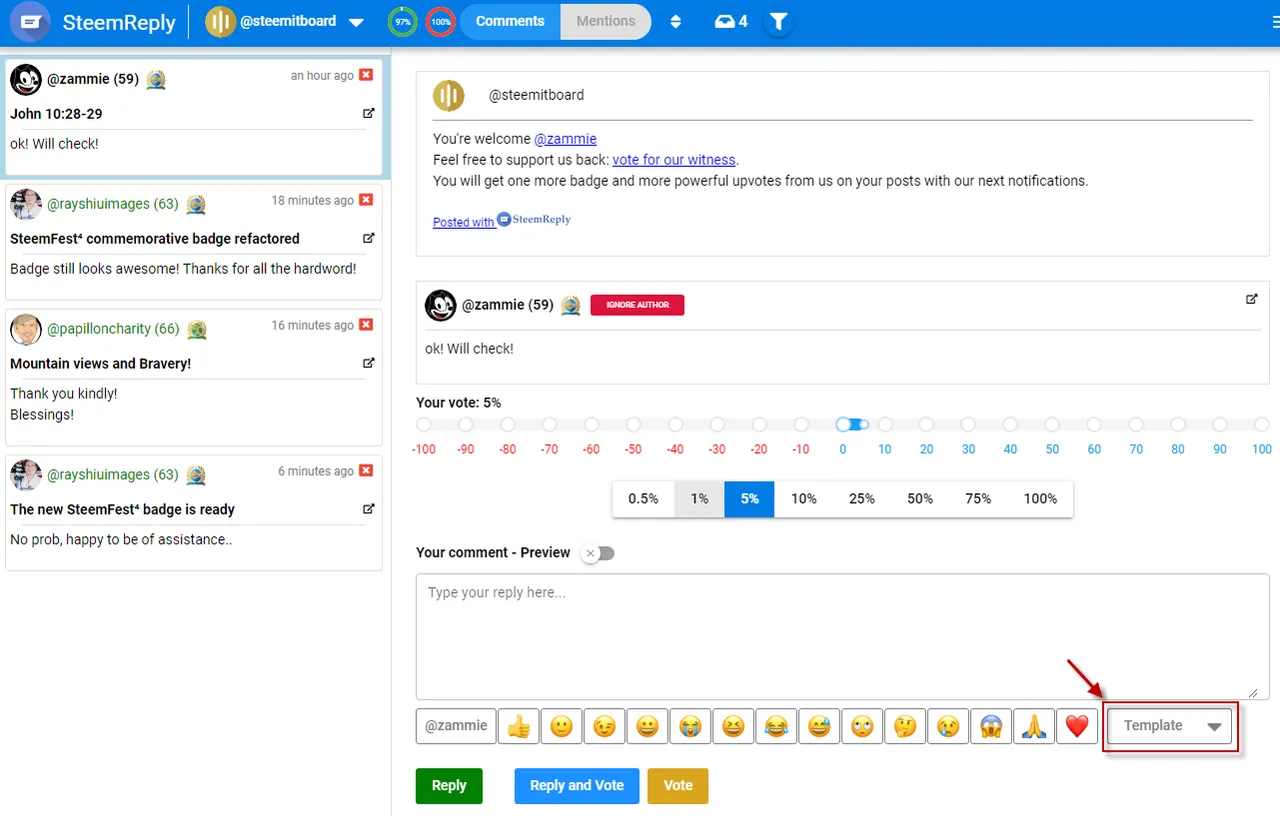The image size is (1280, 816).
Task: Click the green Reply button
Action: [x=449, y=786]
